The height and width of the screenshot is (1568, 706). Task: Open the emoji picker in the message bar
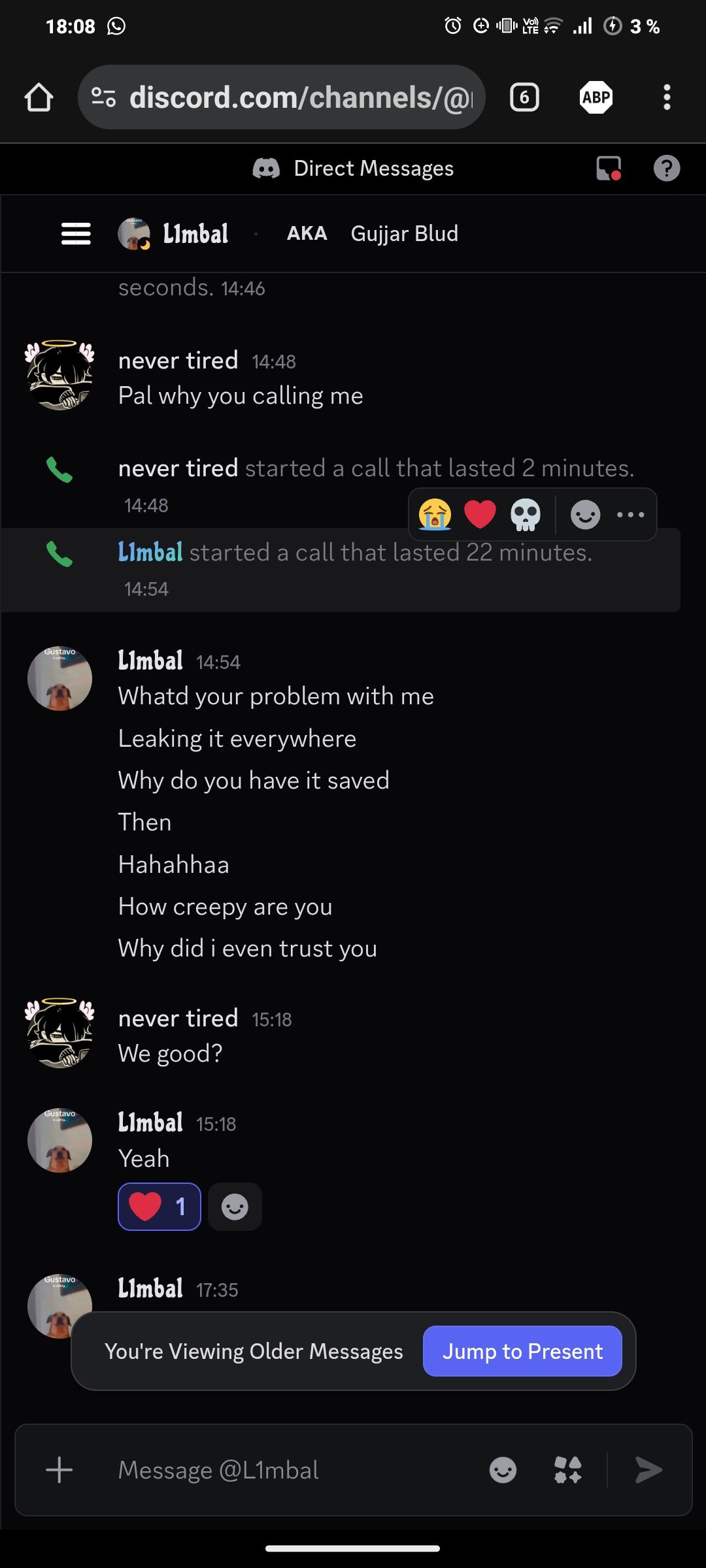502,1470
